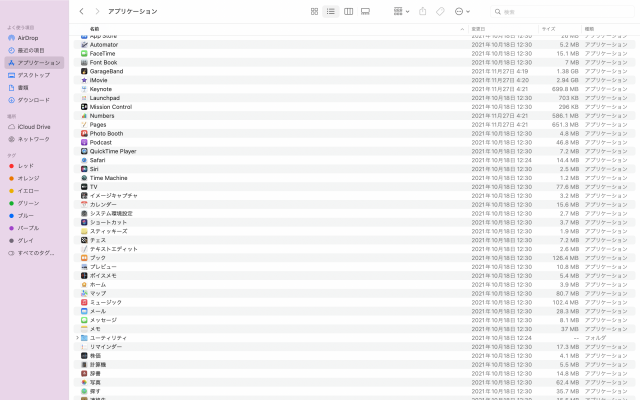Open ネットワーク in sidebar
The image size is (640, 400).
click(33, 139)
